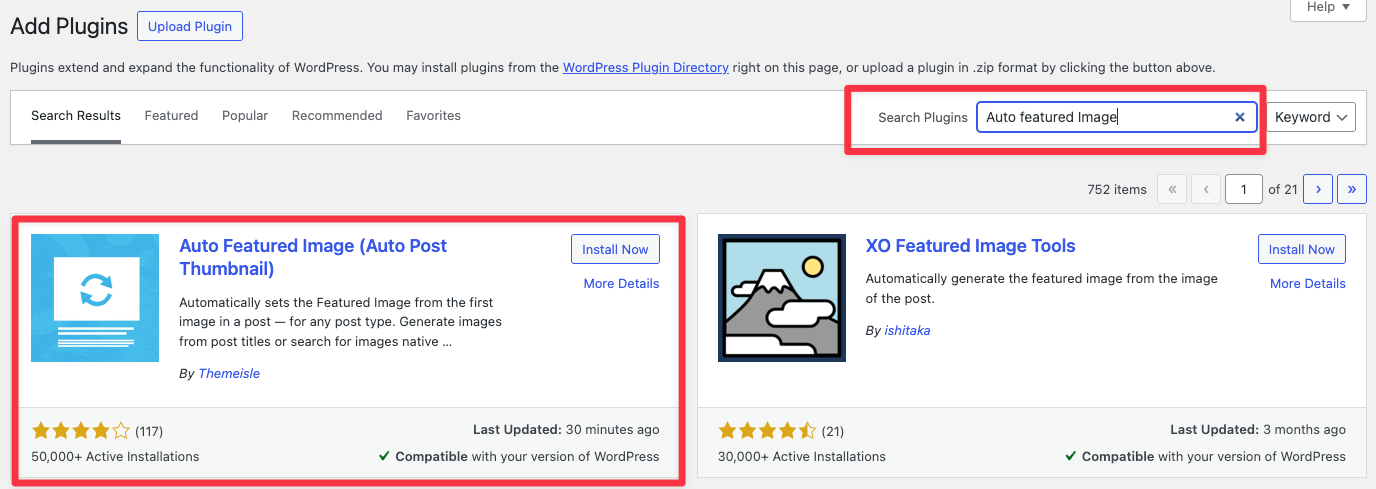Switch to the Featured tab

tap(171, 116)
